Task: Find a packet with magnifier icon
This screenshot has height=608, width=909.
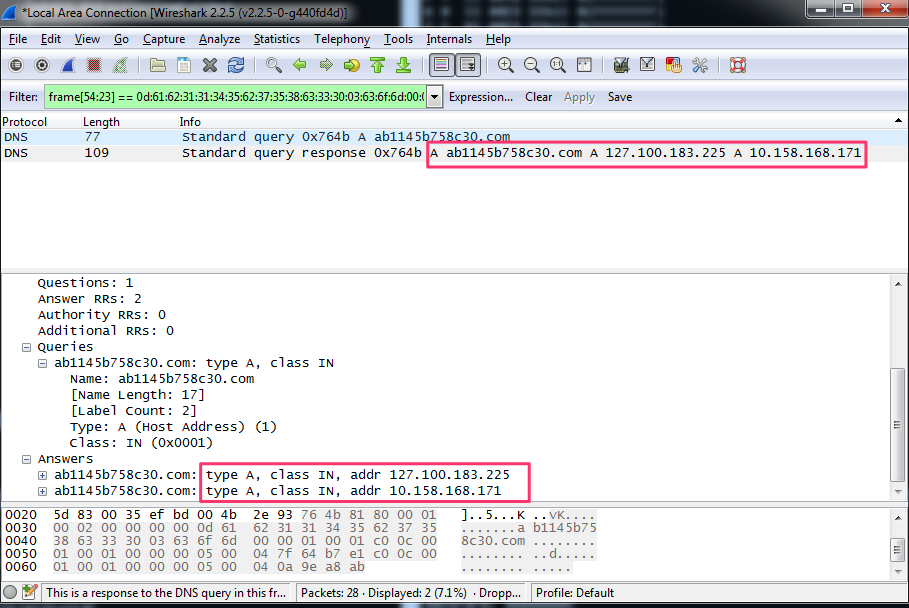Action: click(x=274, y=65)
